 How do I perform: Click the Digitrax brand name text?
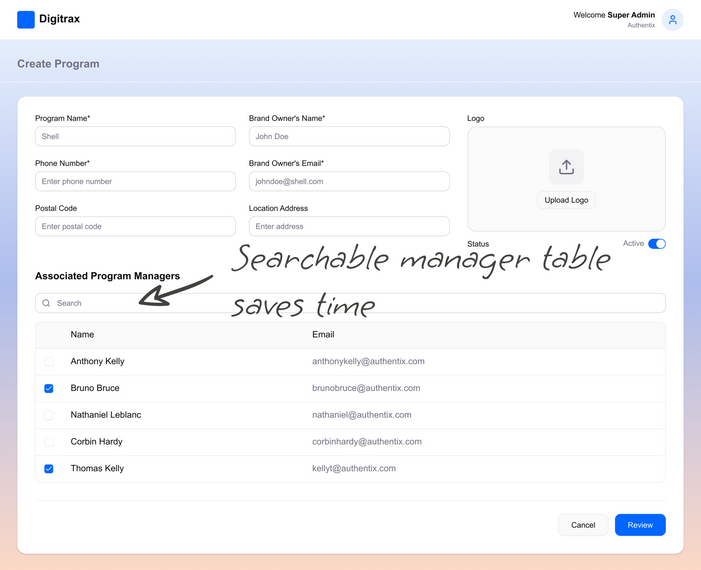tap(59, 19)
